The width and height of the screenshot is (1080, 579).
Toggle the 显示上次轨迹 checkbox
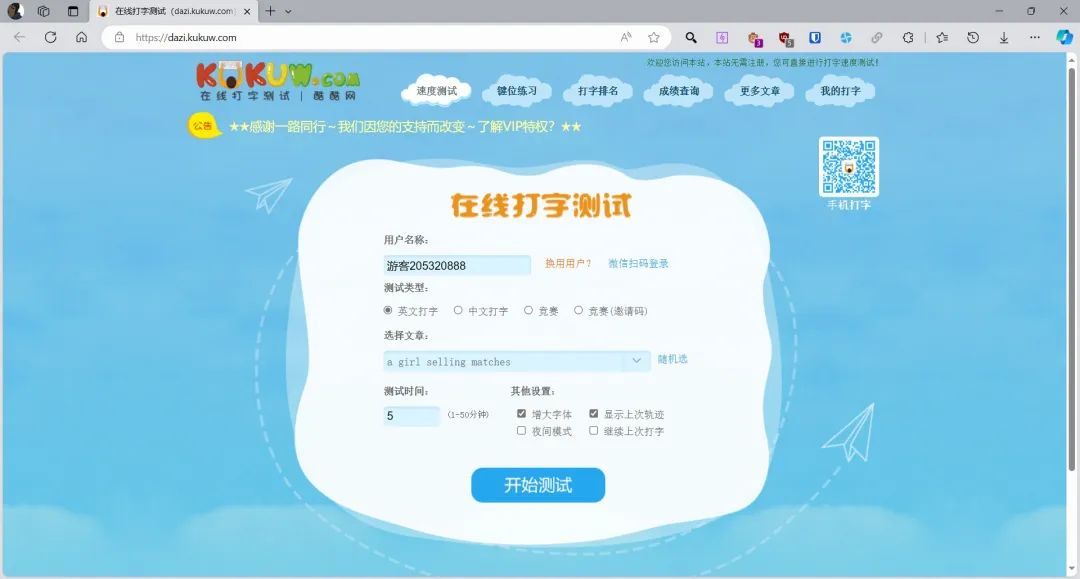tap(594, 414)
